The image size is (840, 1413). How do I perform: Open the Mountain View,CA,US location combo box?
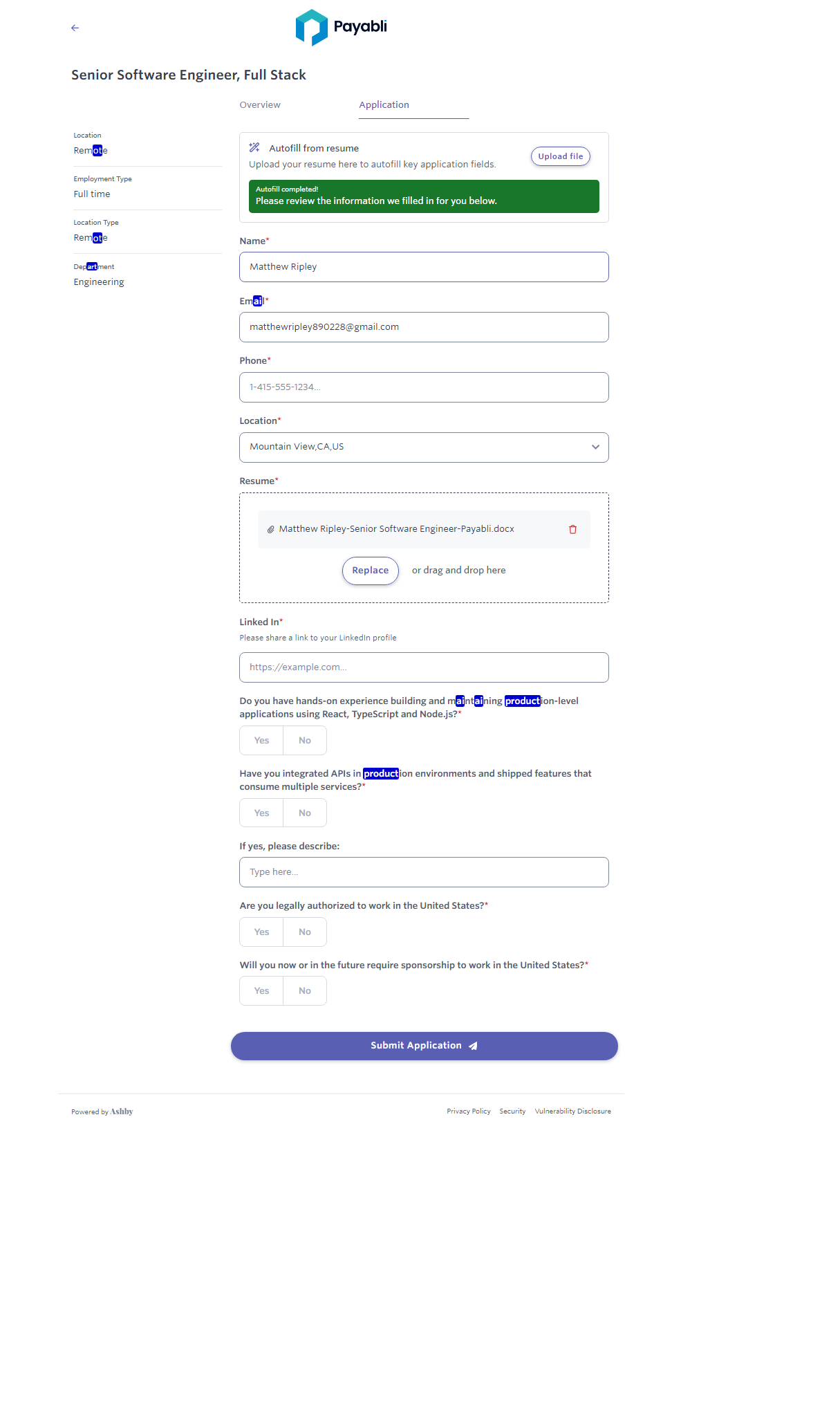coord(415,447)
